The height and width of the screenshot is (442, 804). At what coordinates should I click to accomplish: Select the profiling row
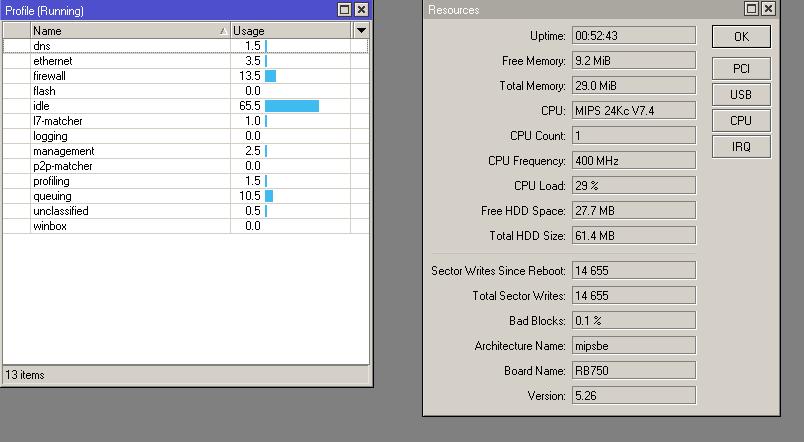point(186,181)
